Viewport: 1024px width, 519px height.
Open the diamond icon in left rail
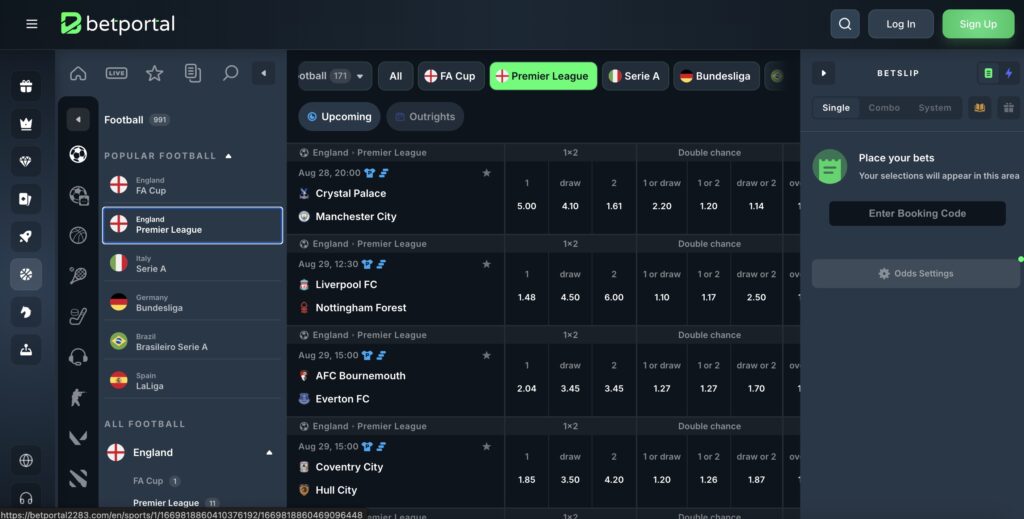click(x=26, y=161)
